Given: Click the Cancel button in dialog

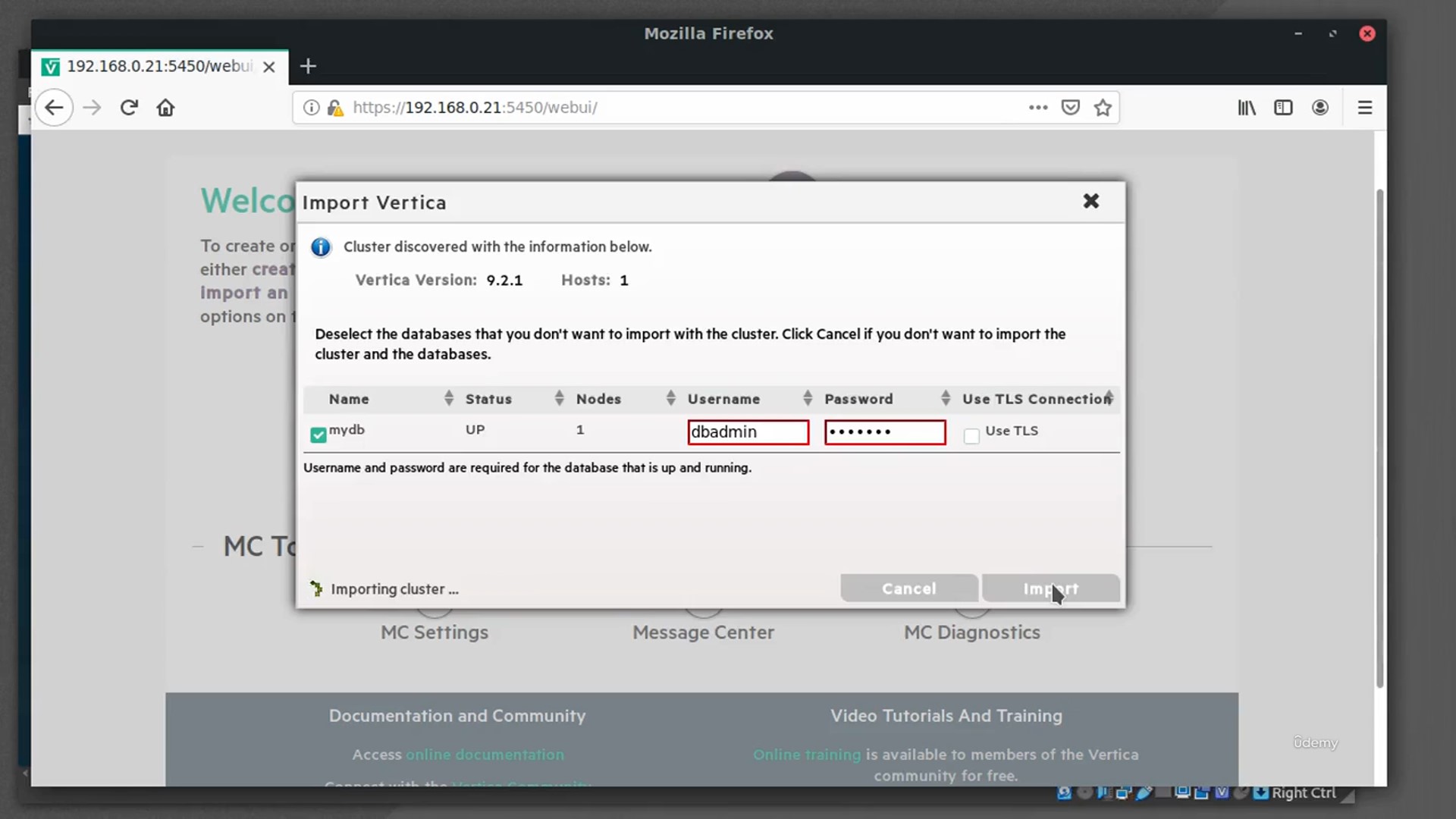Looking at the screenshot, I should pos(908,588).
